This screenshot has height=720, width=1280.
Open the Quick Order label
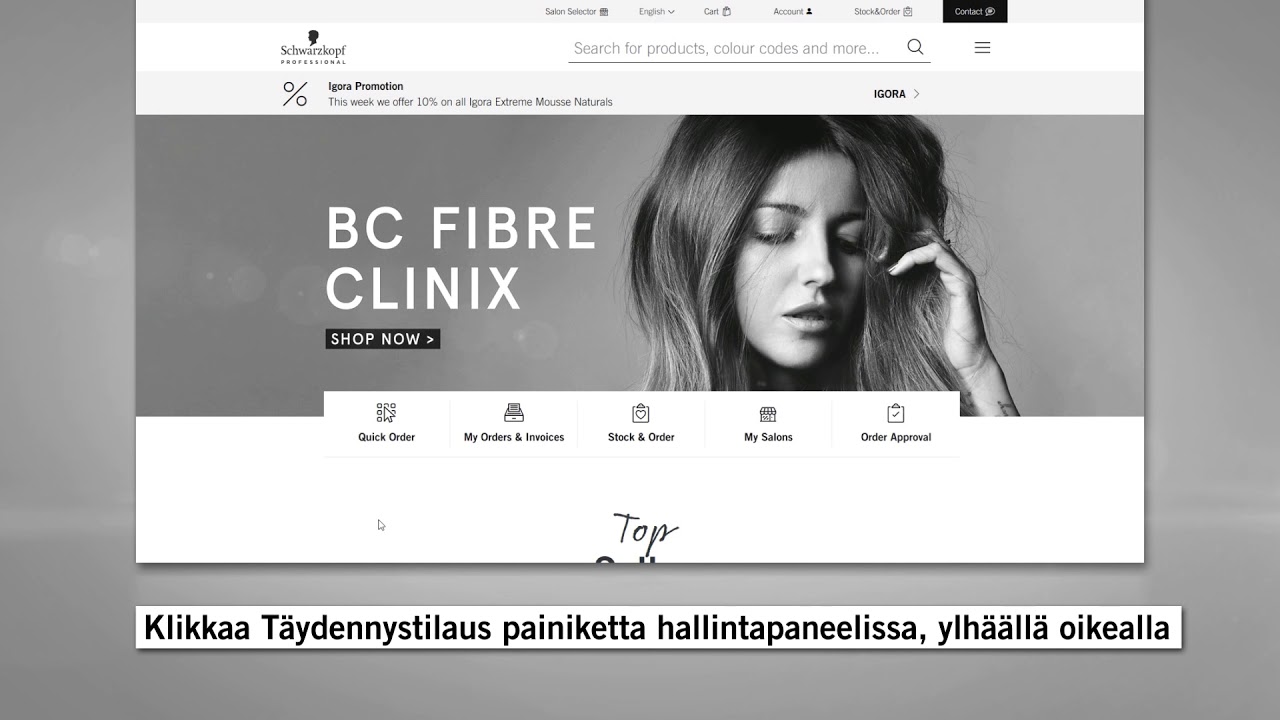coord(387,437)
